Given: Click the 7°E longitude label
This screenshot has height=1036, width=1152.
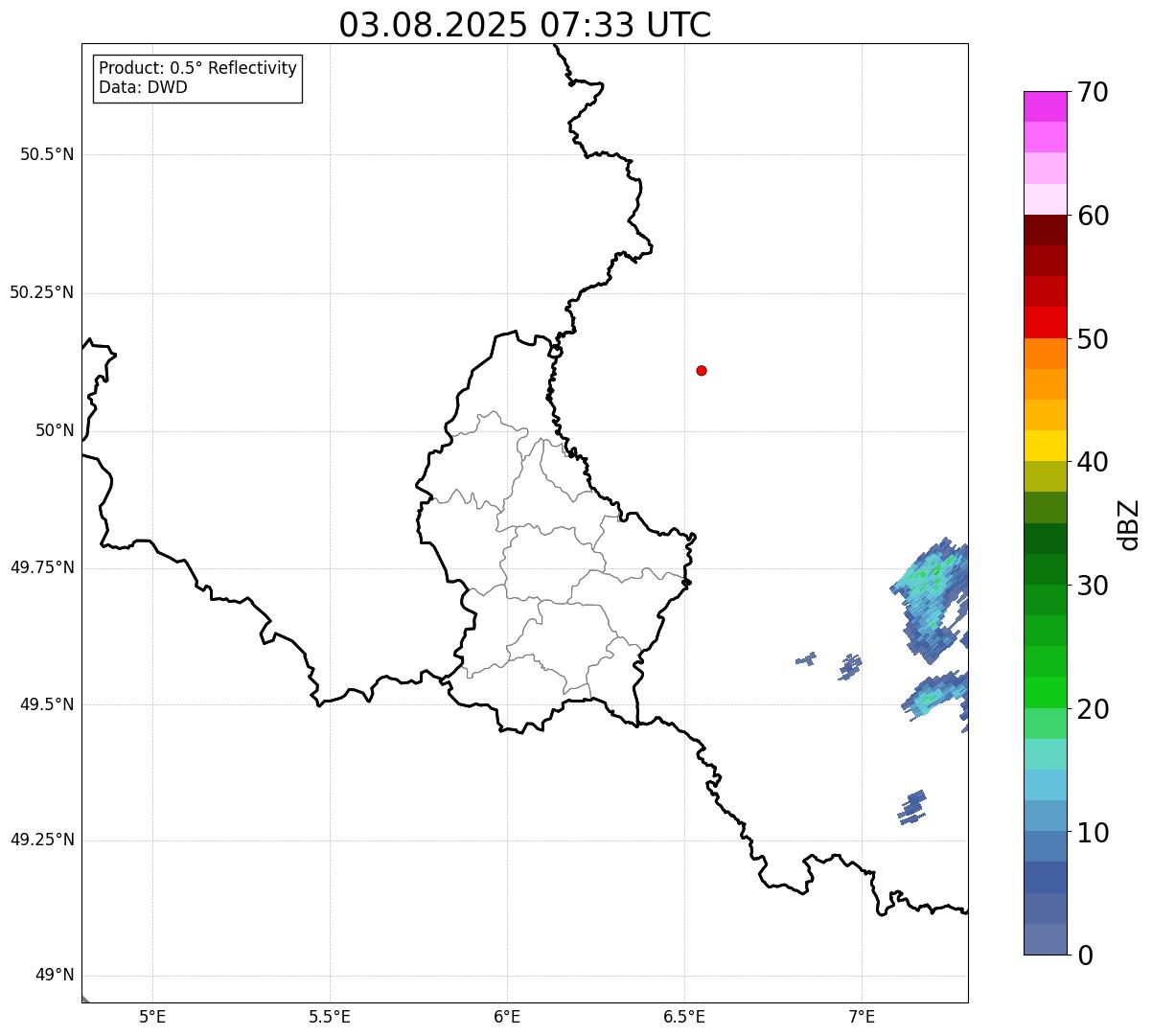Looking at the screenshot, I should click(862, 1016).
